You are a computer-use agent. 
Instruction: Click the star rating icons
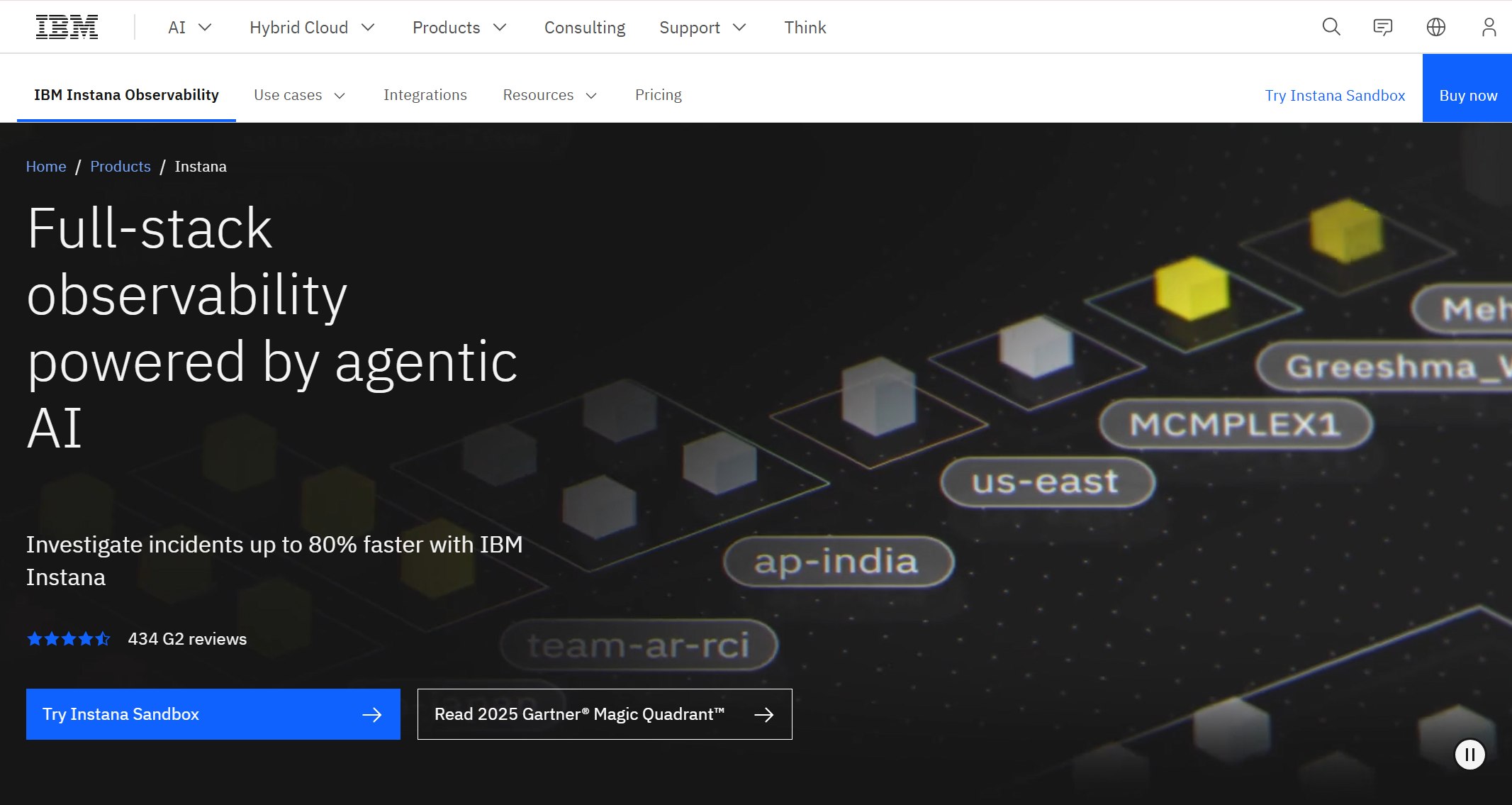pyautogui.click(x=69, y=639)
